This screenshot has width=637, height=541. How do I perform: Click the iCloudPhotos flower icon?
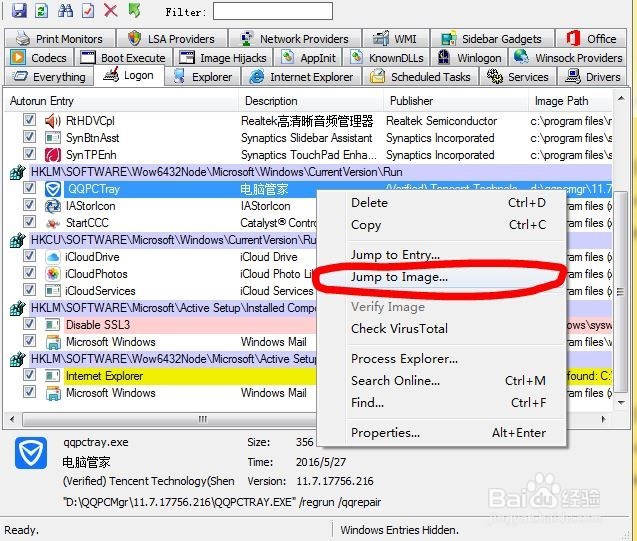click(53, 274)
